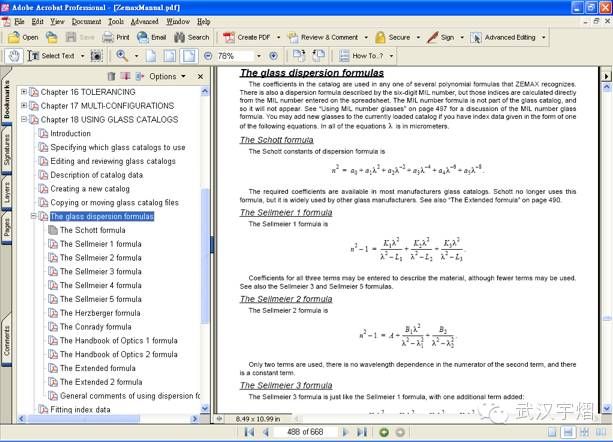The height and width of the screenshot is (442, 613).
Task: Click the zoom percentage field showing 78%
Action: (x=235, y=56)
